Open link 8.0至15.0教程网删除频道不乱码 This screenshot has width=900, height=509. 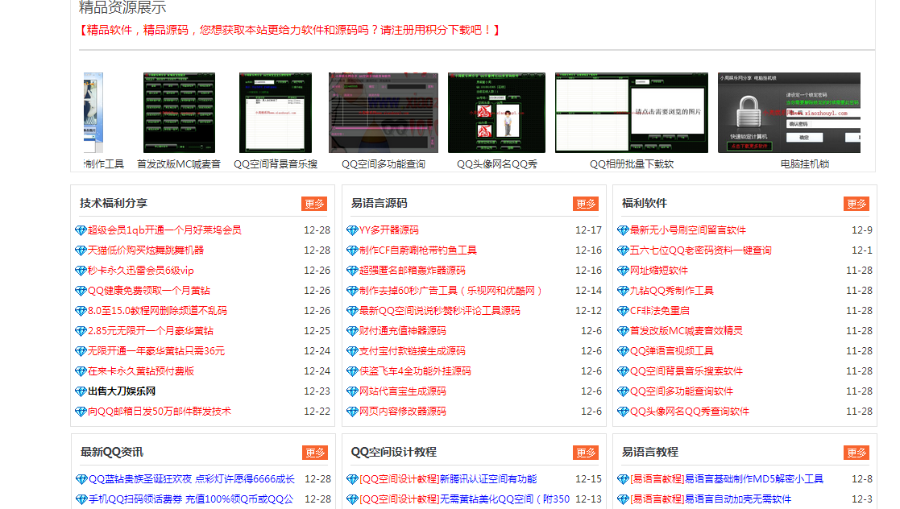pyautogui.click(x=157, y=310)
